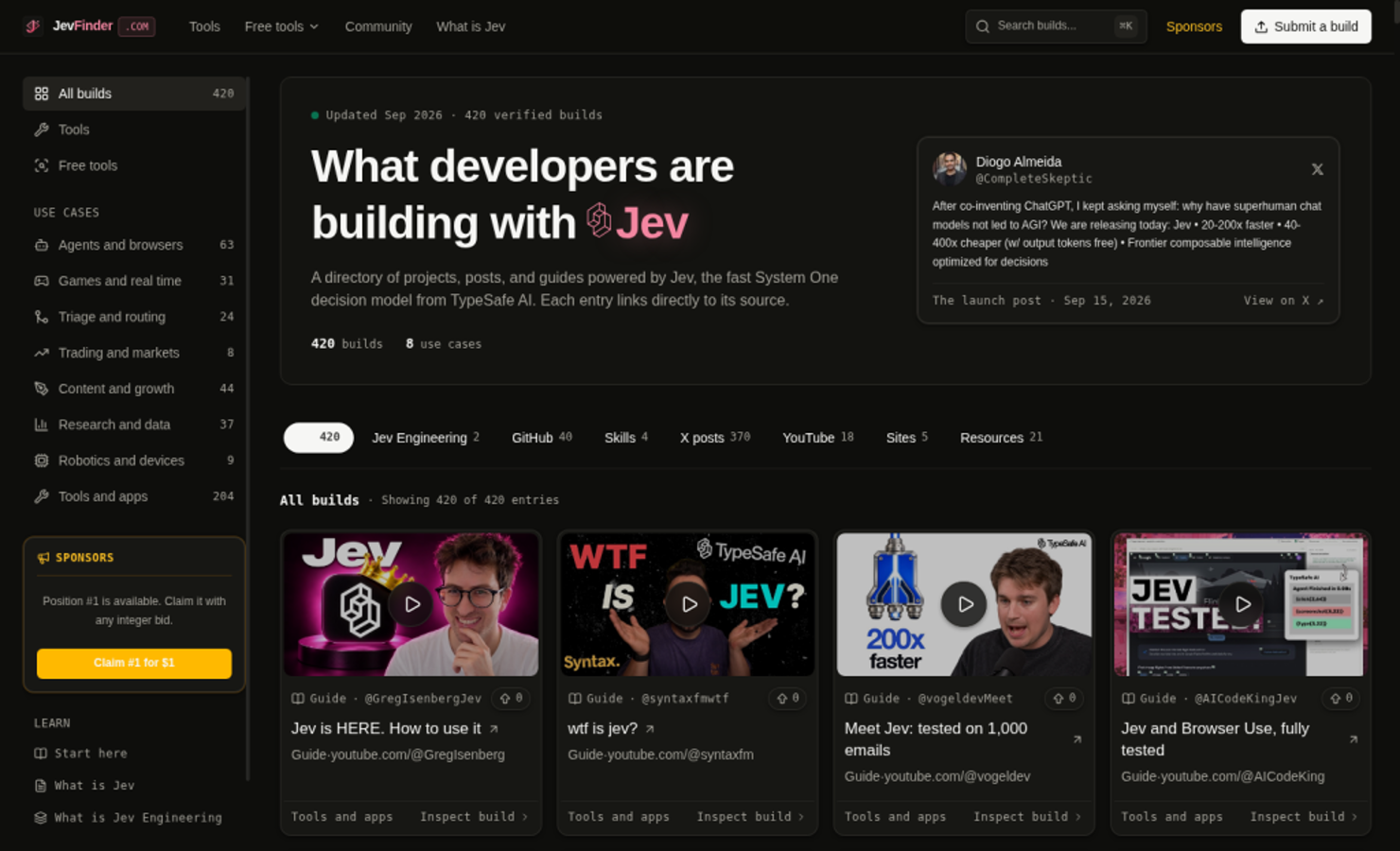
Task: Select the 420 all-builds filter pill
Action: click(319, 438)
